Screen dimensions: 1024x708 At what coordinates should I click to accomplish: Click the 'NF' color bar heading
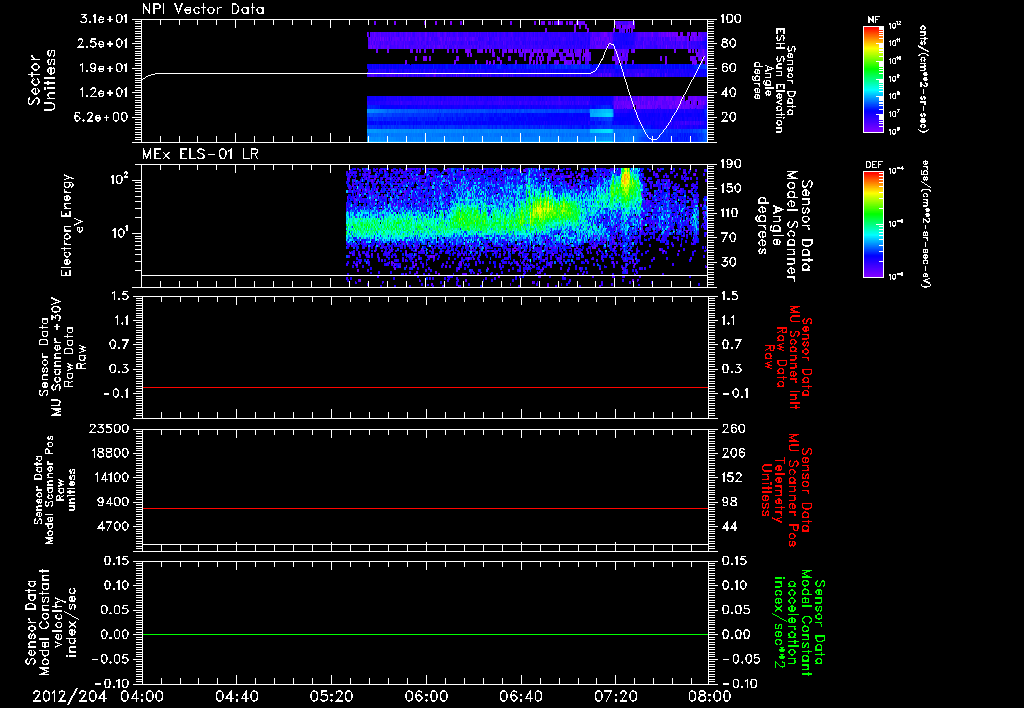873,20
